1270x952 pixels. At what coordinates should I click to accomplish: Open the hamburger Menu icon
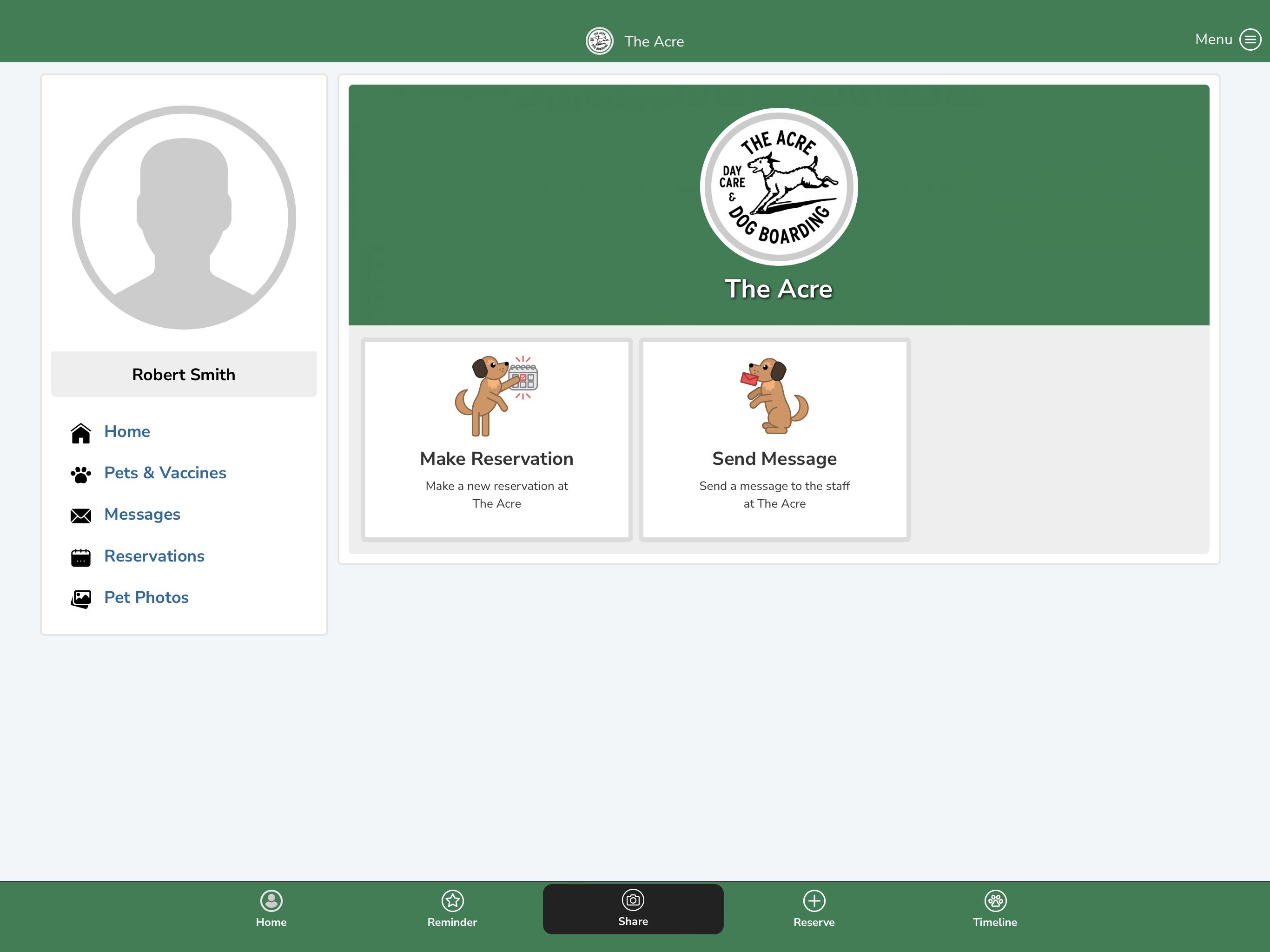click(1250, 40)
